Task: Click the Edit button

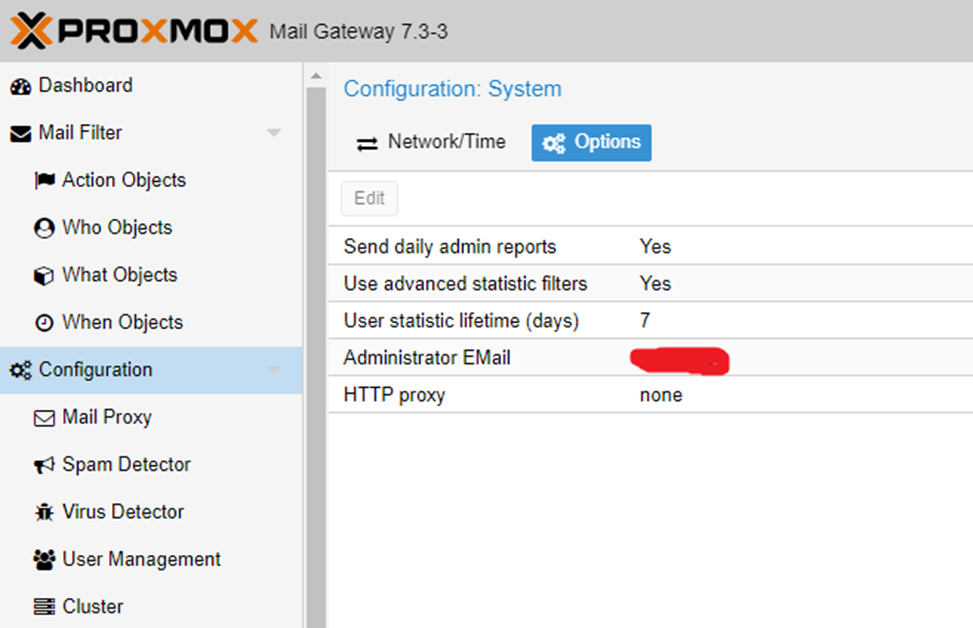Action: click(369, 199)
